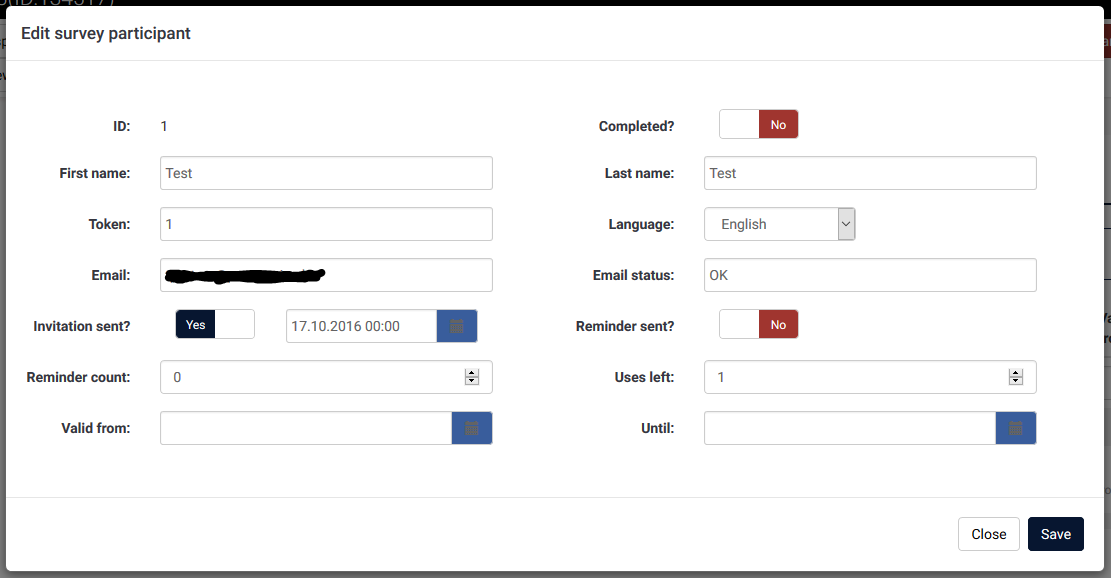Screen dimensions: 1111x578
Task: Toggle the Completed switch
Action: coord(758,125)
